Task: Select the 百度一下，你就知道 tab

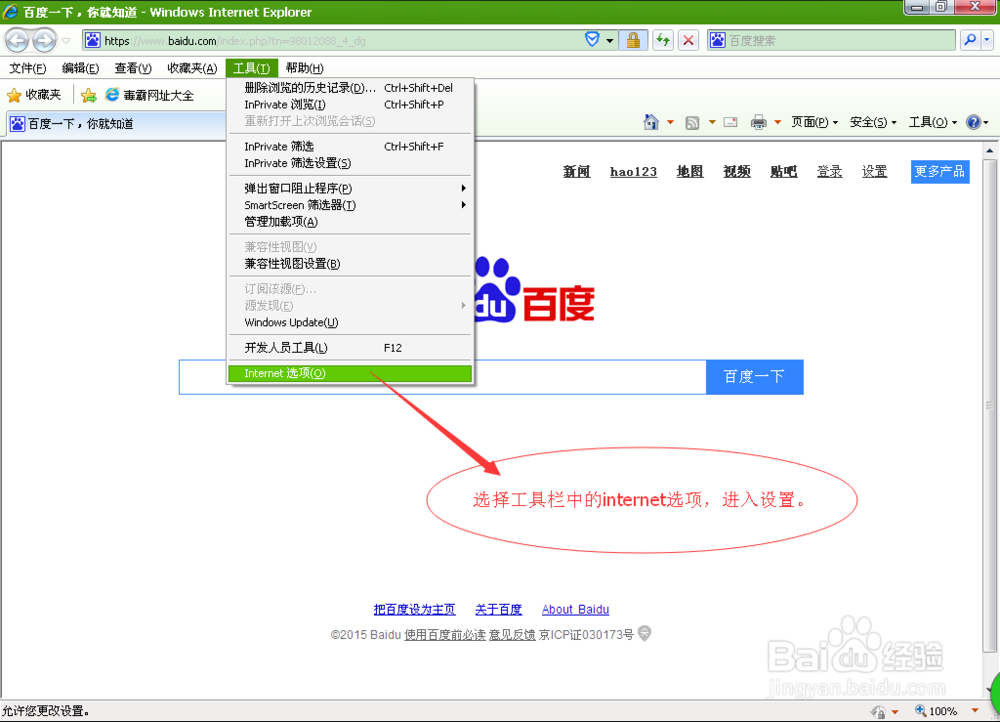Action: pos(115,124)
